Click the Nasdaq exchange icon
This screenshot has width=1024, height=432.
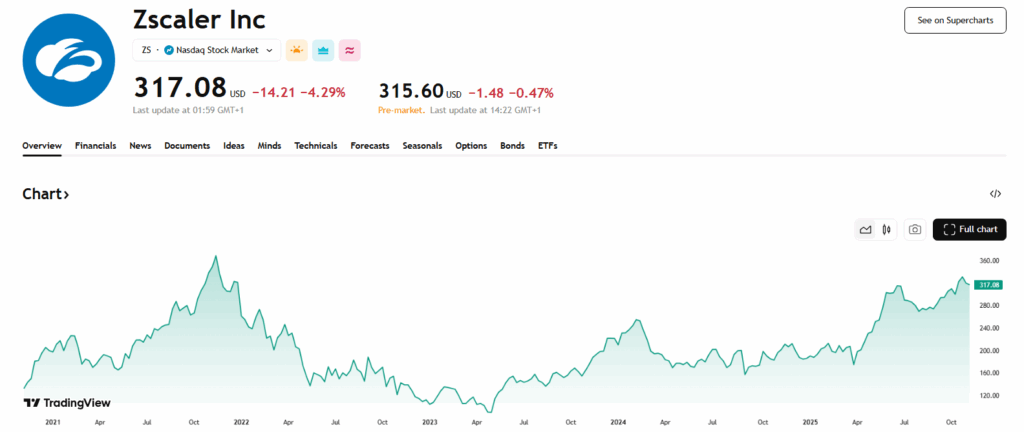click(x=169, y=49)
